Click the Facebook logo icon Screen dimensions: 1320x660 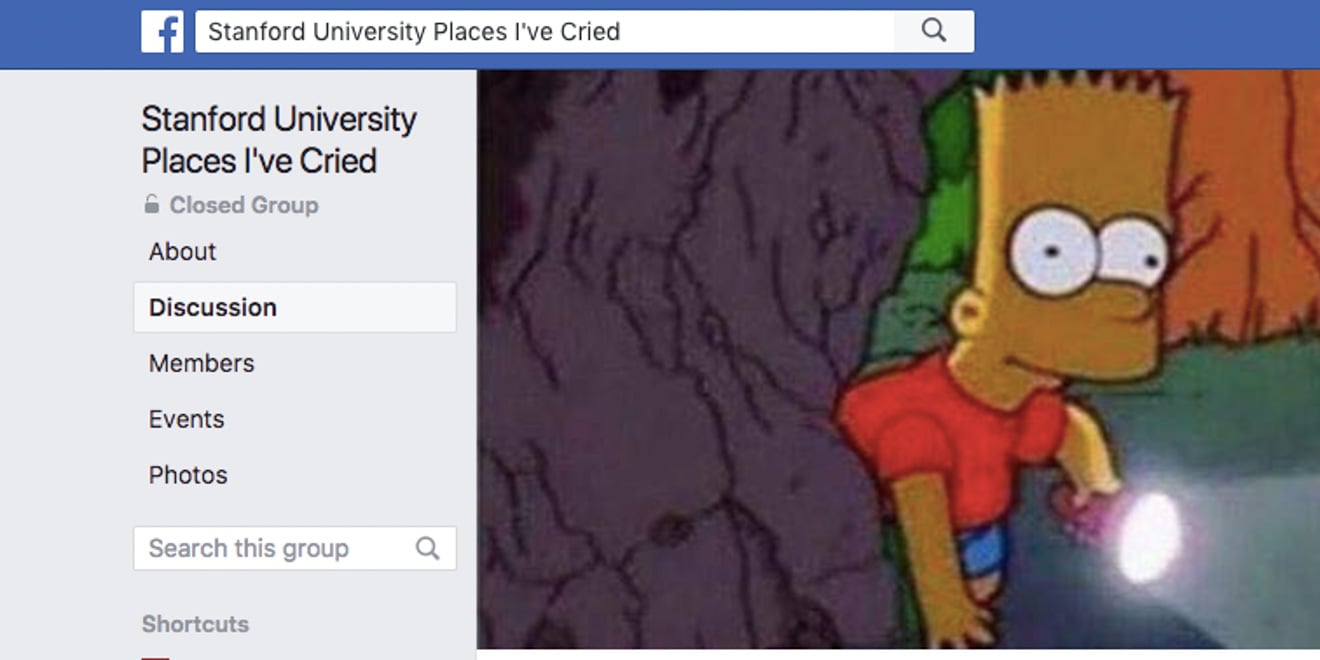(162, 32)
